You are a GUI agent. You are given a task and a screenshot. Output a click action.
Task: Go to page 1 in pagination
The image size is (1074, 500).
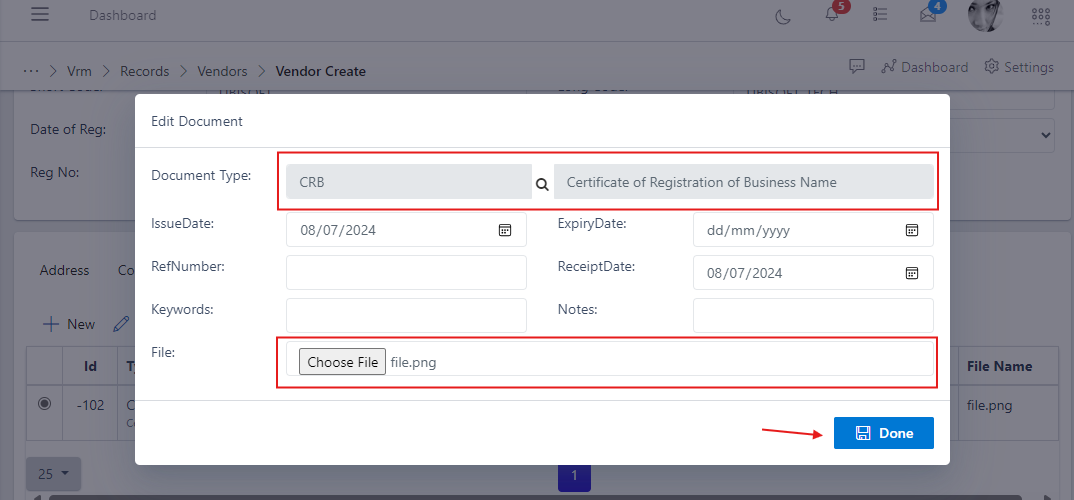tap(574, 475)
